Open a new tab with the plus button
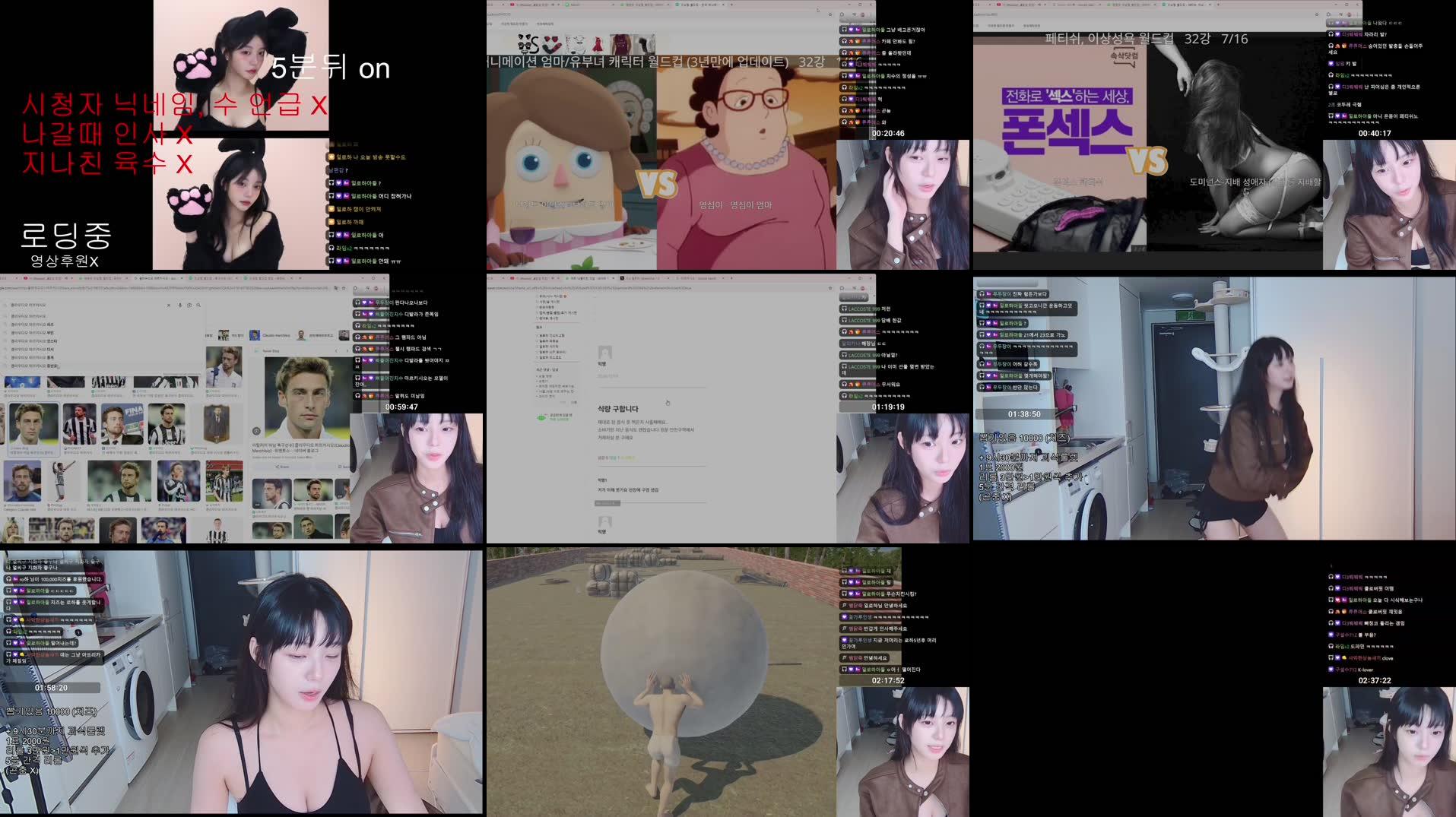 (x=300, y=278)
